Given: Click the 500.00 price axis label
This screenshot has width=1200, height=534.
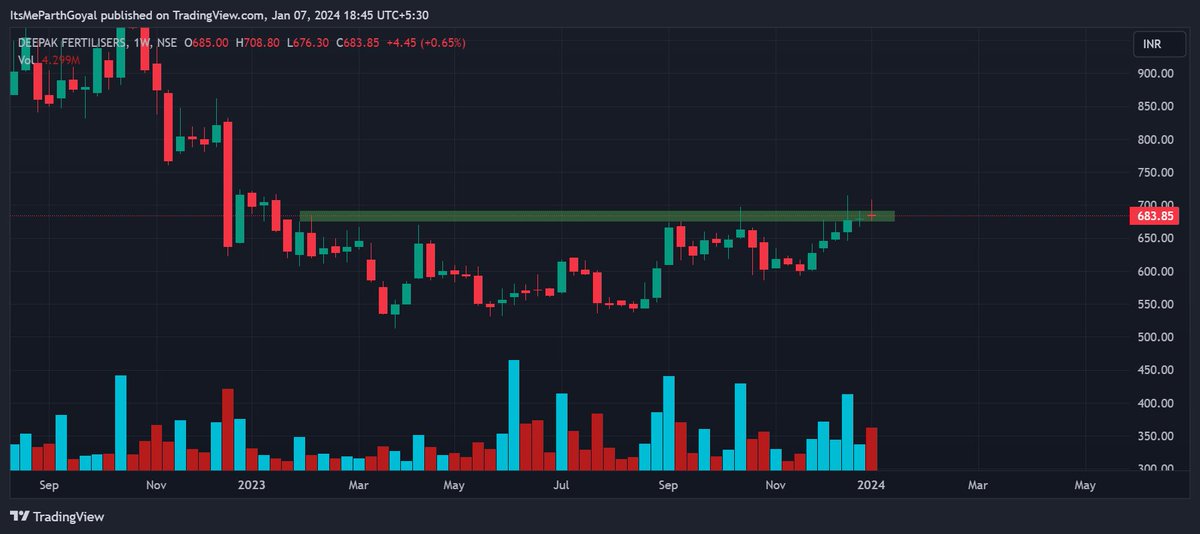Looking at the screenshot, I should coord(1155,337).
